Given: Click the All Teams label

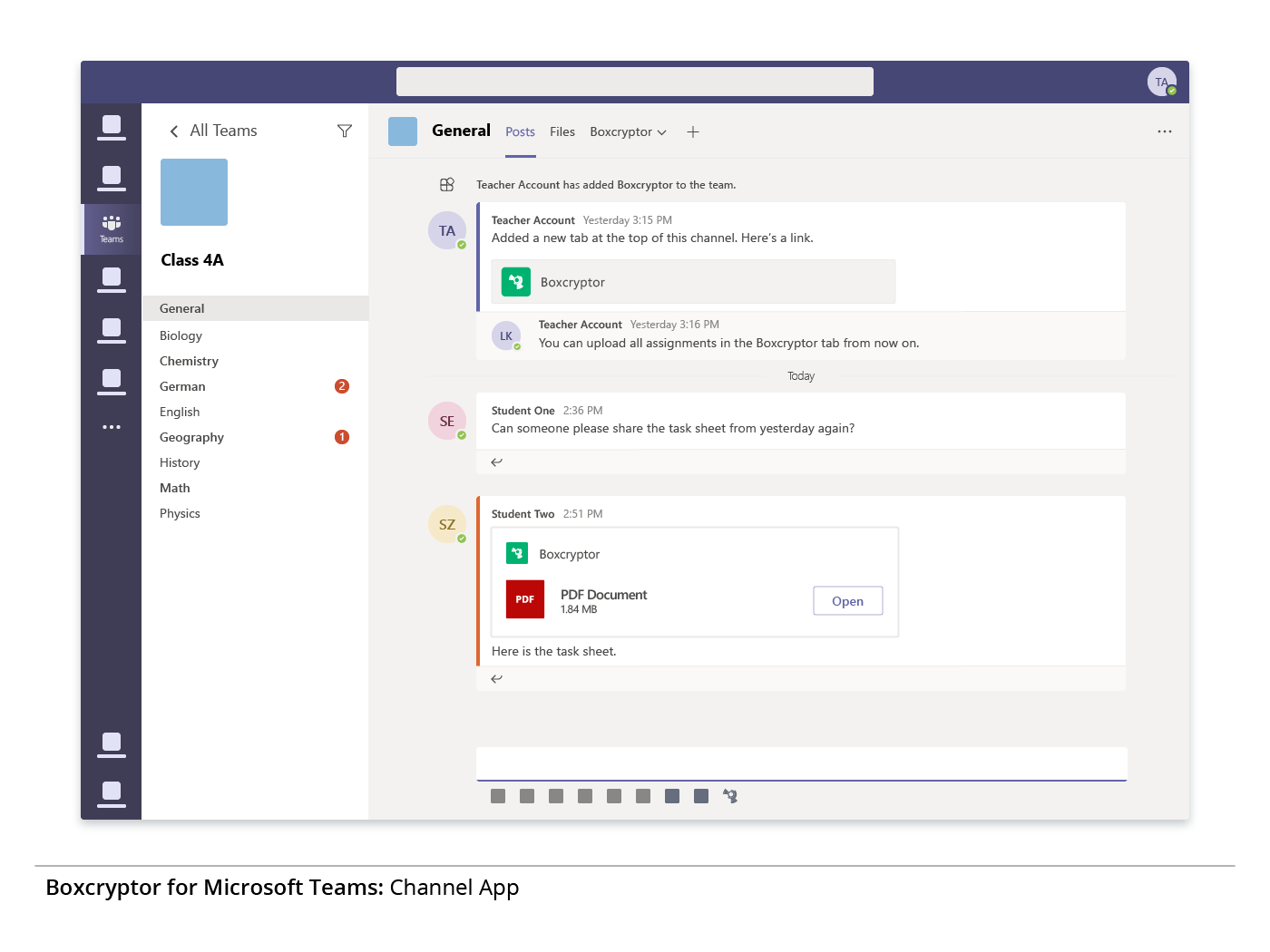Looking at the screenshot, I should (x=223, y=131).
